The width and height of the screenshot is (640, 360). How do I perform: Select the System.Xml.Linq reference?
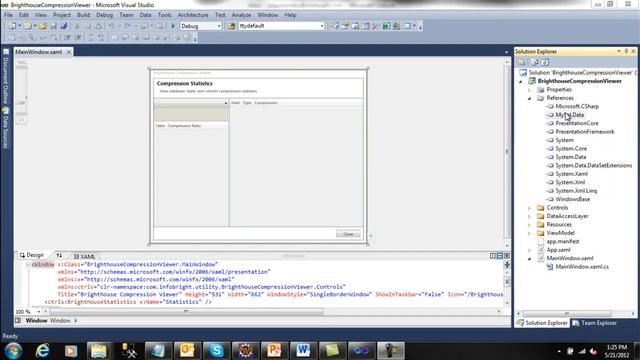[x=576, y=191]
